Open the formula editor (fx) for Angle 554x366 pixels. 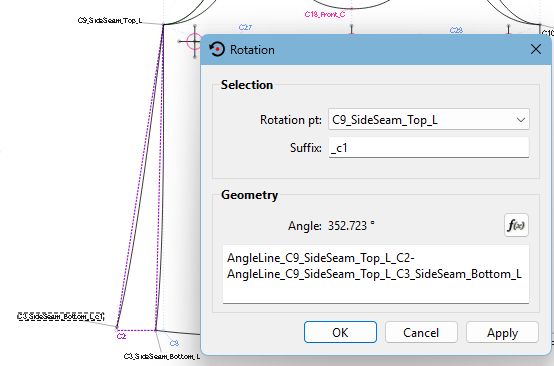click(x=516, y=225)
